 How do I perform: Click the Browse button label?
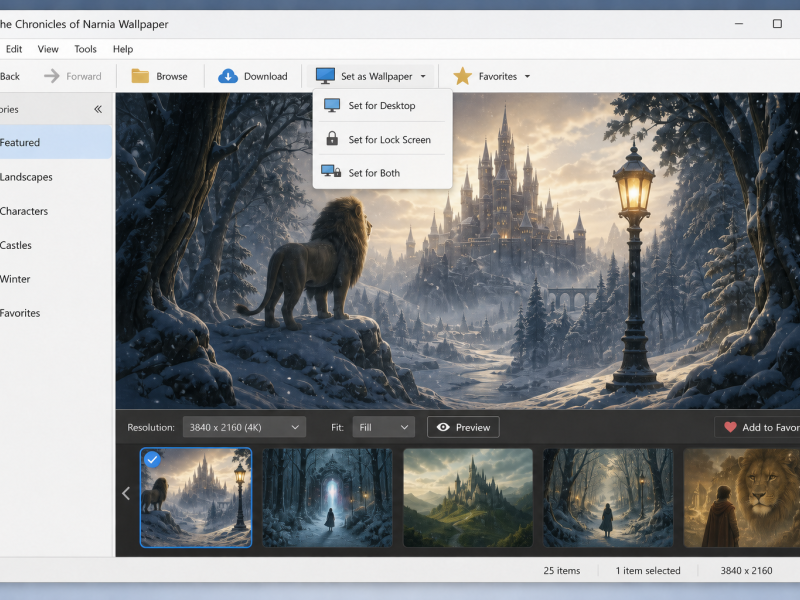[172, 77]
